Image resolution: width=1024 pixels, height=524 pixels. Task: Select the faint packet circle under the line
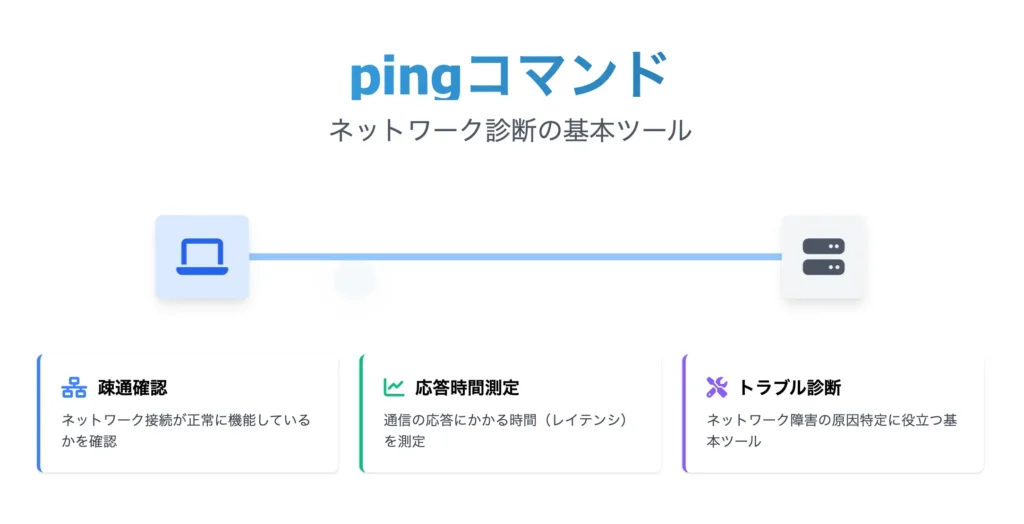pos(355,280)
